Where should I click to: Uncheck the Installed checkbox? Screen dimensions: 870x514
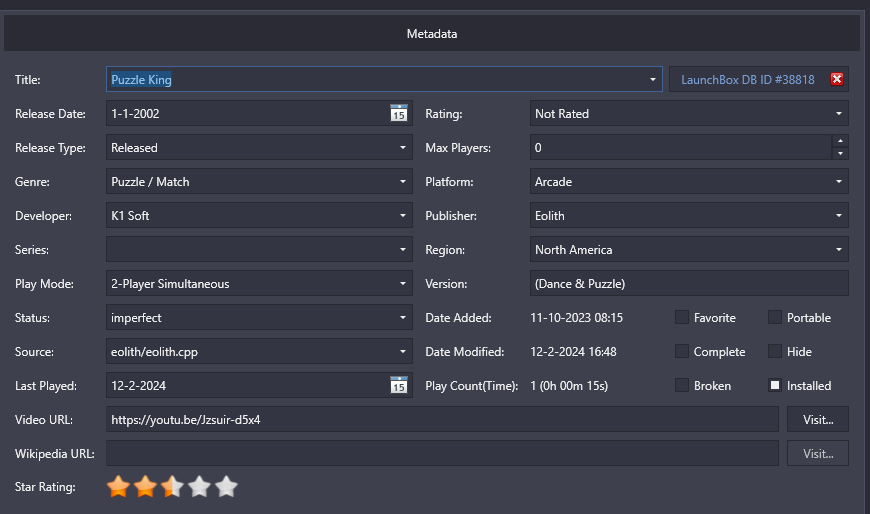point(775,385)
